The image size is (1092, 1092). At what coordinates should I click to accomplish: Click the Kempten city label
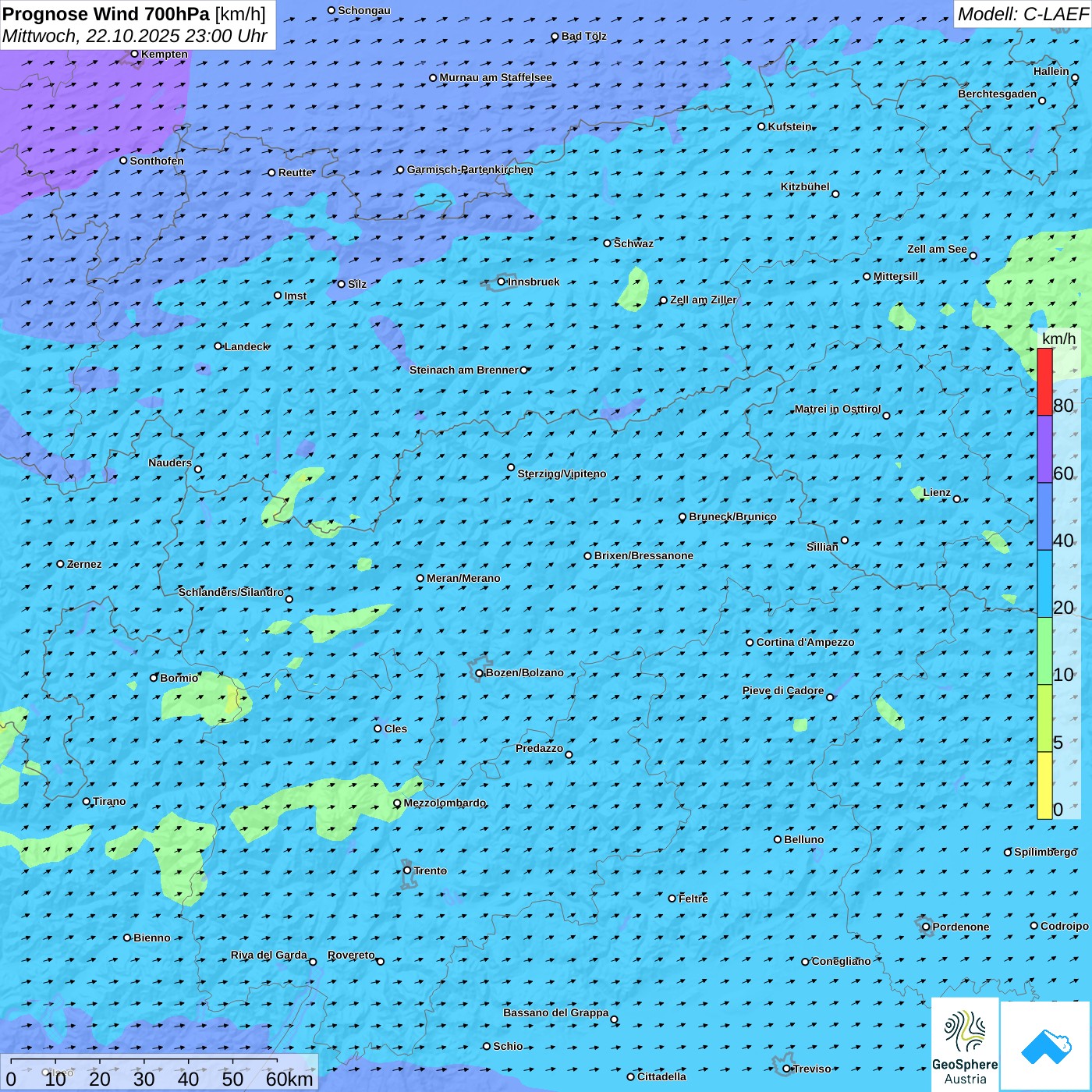click(165, 54)
